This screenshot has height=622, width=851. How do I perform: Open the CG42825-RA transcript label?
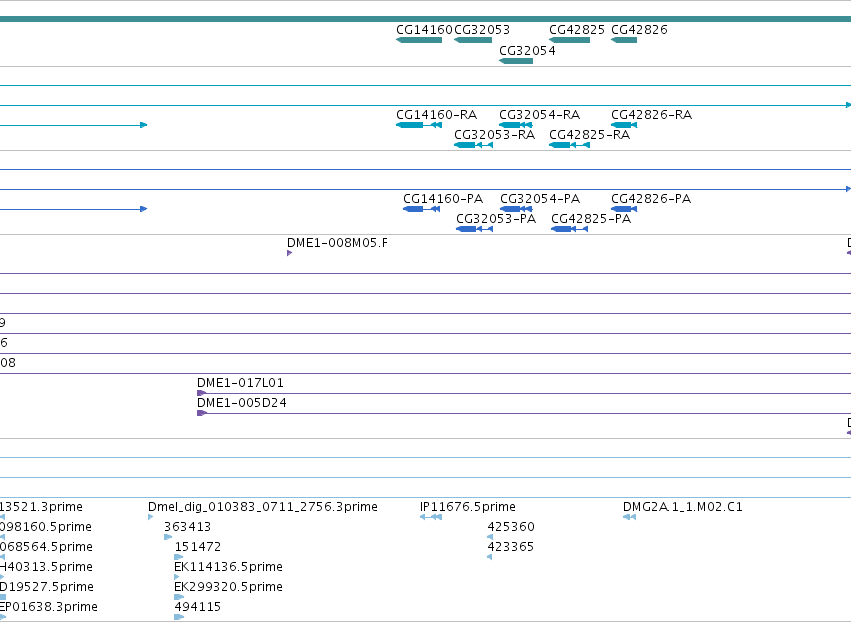click(589, 135)
